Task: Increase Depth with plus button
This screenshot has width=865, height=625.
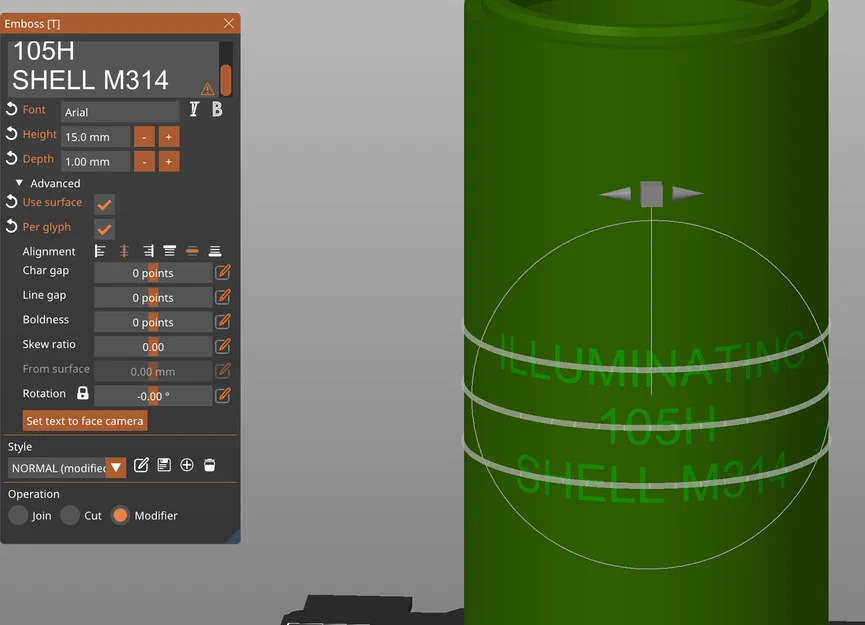Action: (x=169, y=162)
